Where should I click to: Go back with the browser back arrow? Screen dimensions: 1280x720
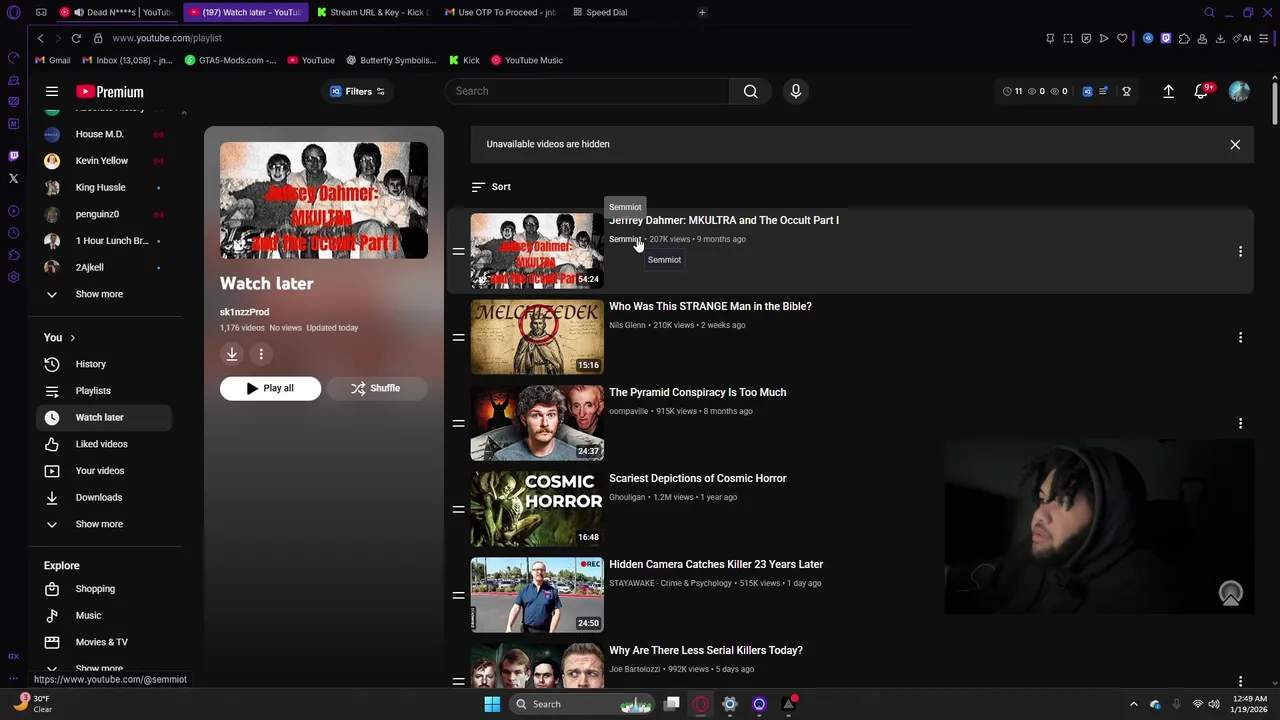click(40, 38)
